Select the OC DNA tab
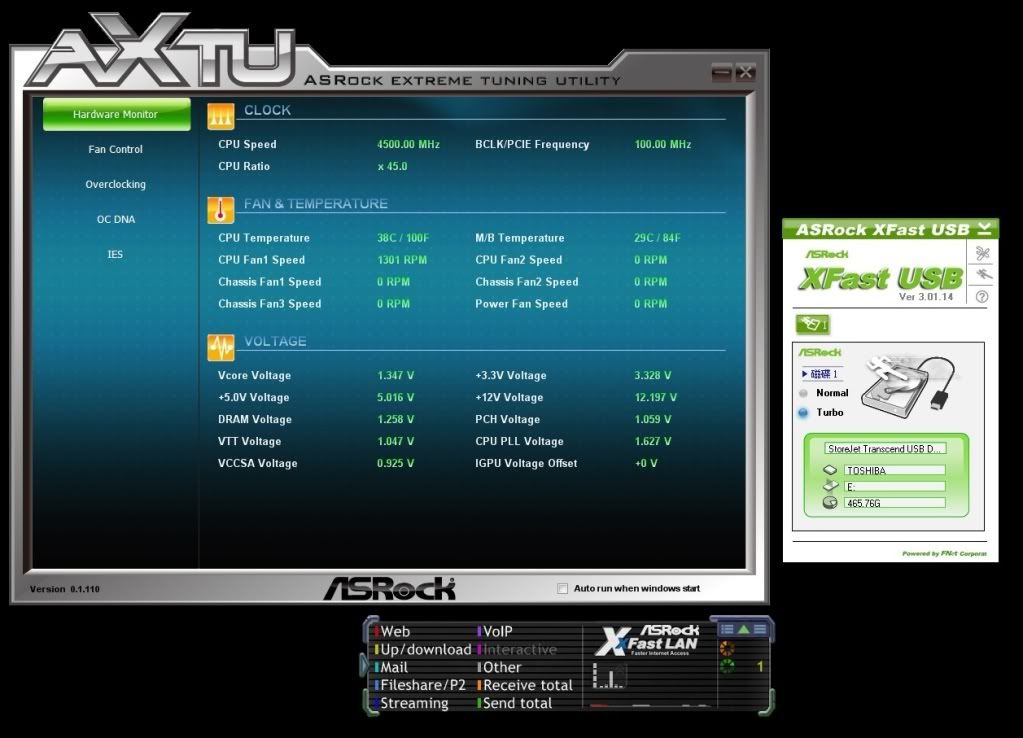Screen dimensions: 1023x738 (115, 219)
